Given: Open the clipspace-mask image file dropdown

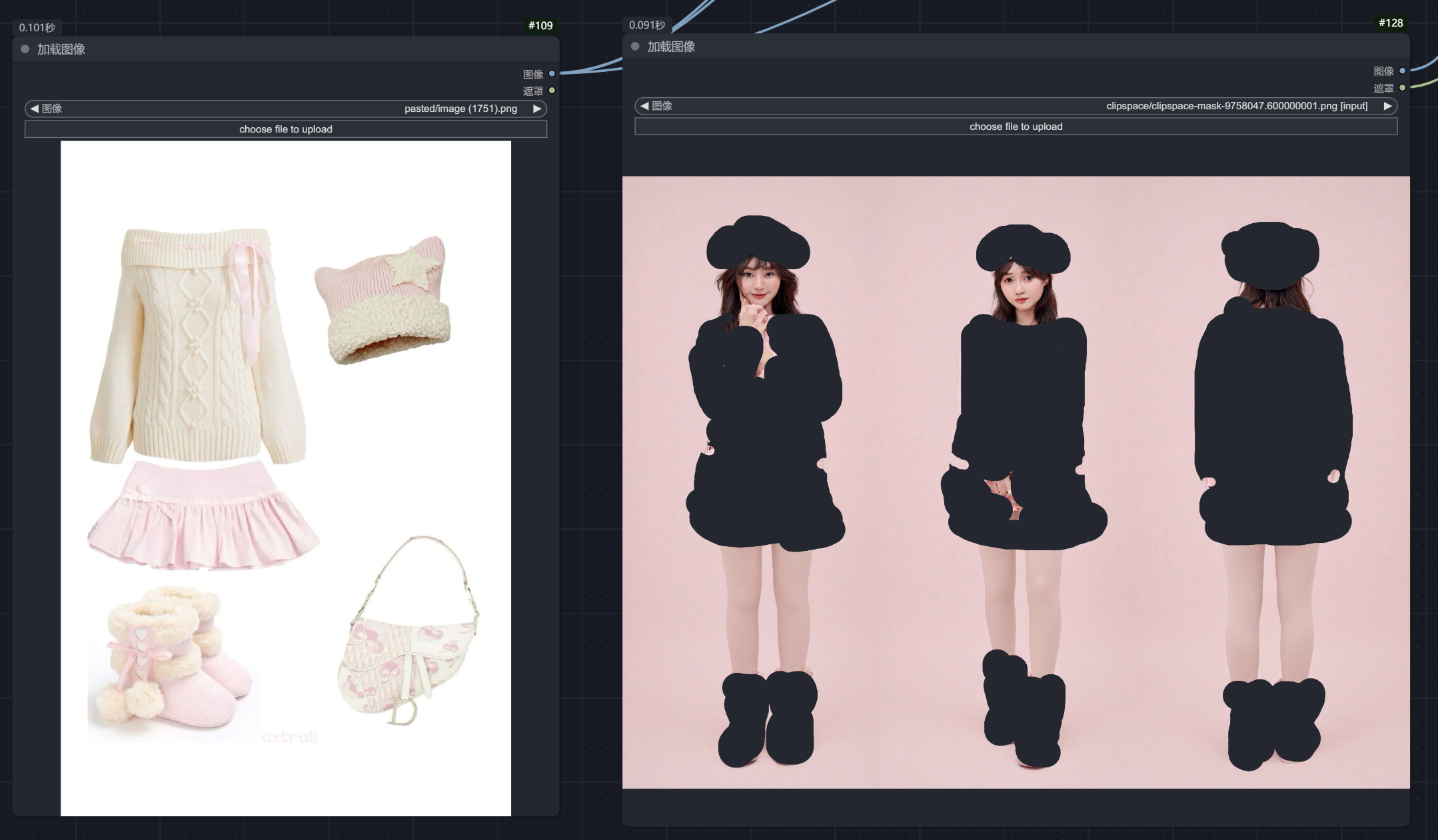Looking at the screenshot, I should [1016, 106].
